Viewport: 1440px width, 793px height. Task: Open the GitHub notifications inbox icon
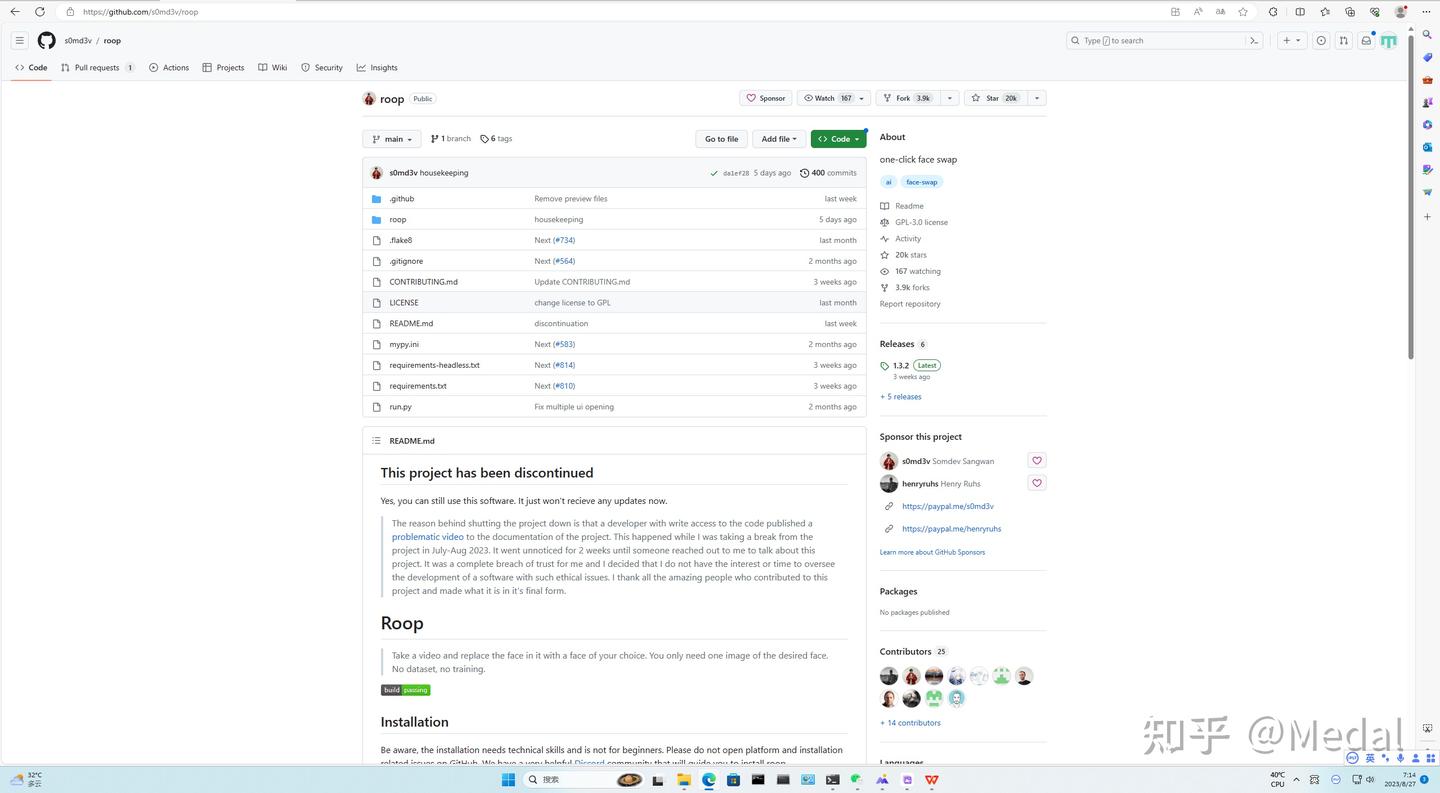pyautogui.click(x=1366, y=41)
